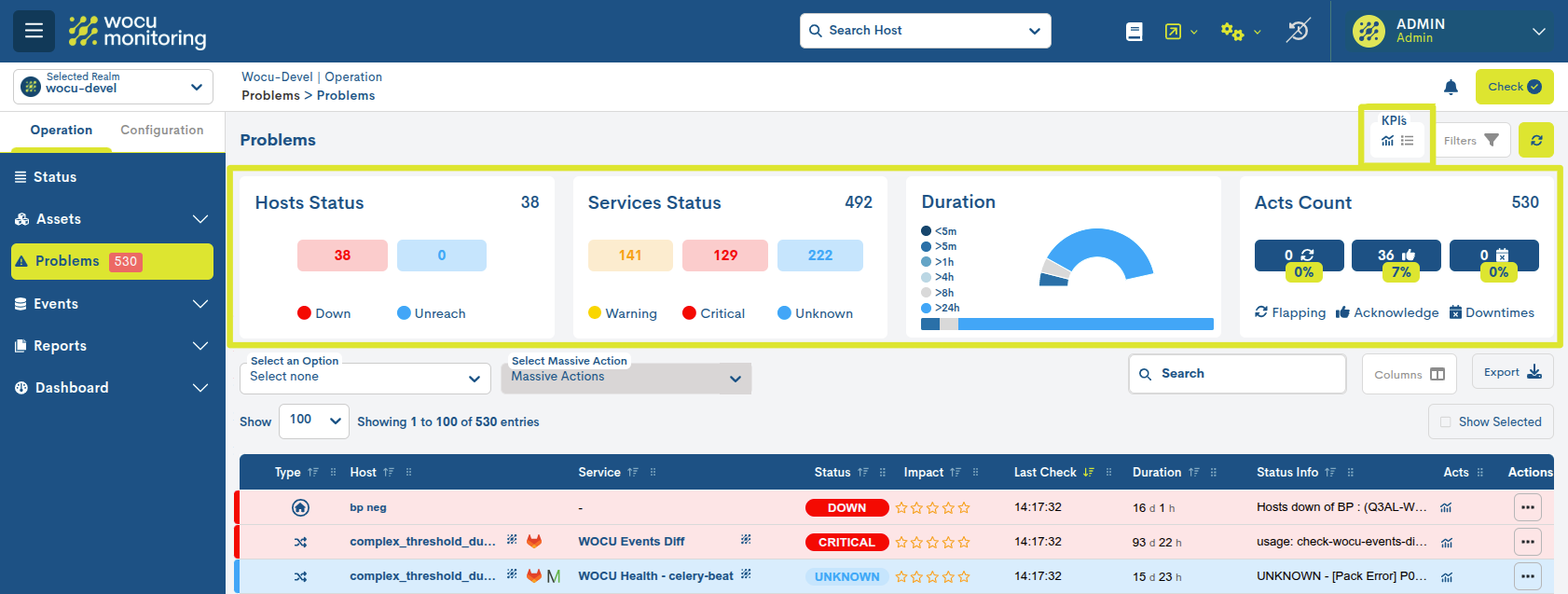The image size is (1568, 594).
Task: Switch KPIs to chart view icon
Action: (x=1387, y=141)
